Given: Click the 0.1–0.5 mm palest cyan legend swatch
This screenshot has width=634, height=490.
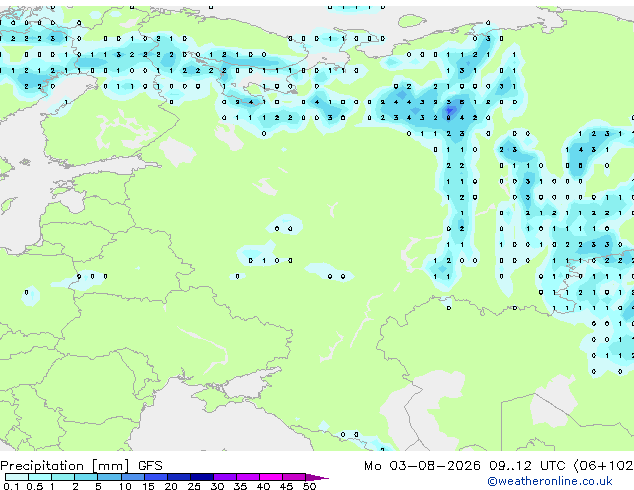Looking at the screenshot, I should coord(17,477).
